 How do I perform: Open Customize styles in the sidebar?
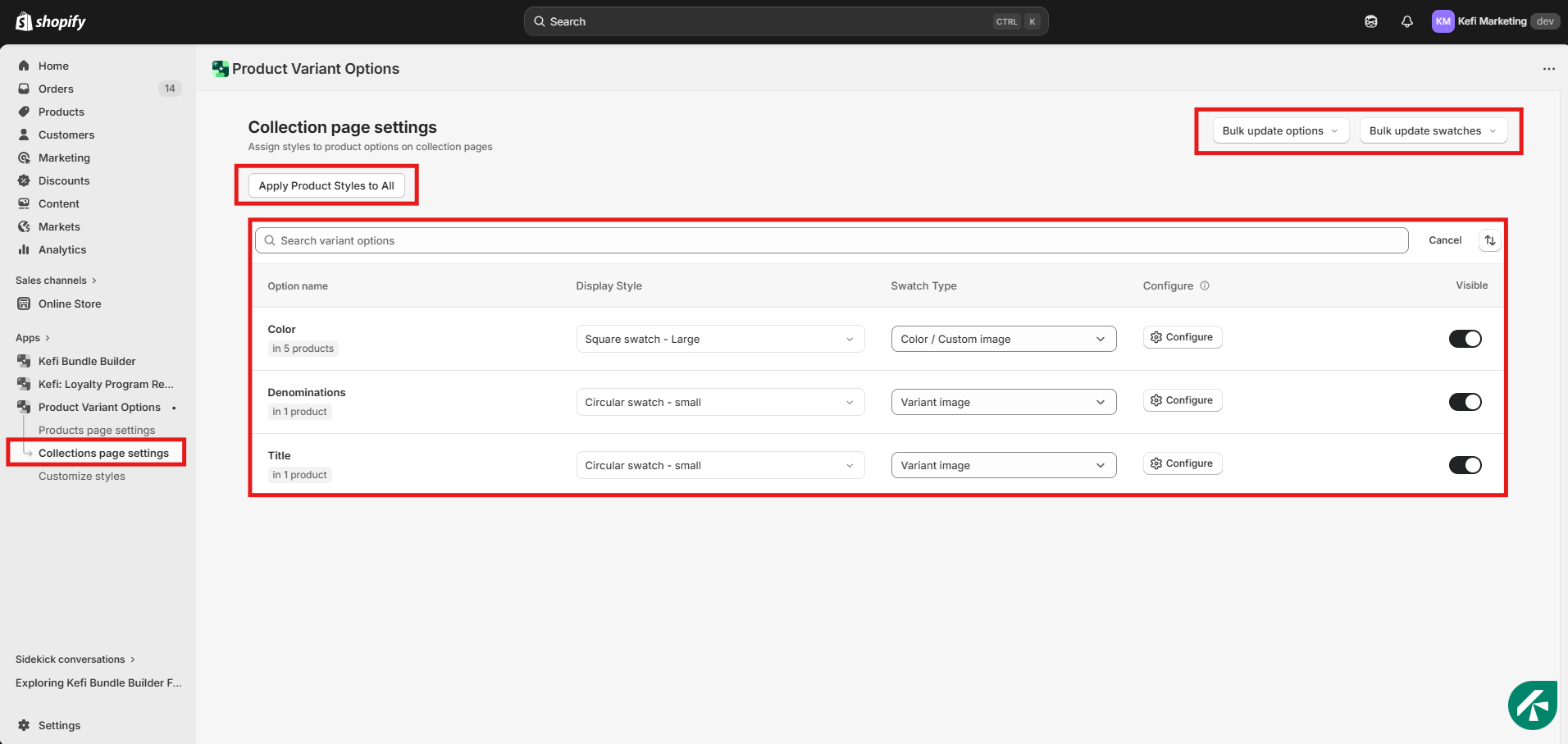coord(82,476)
